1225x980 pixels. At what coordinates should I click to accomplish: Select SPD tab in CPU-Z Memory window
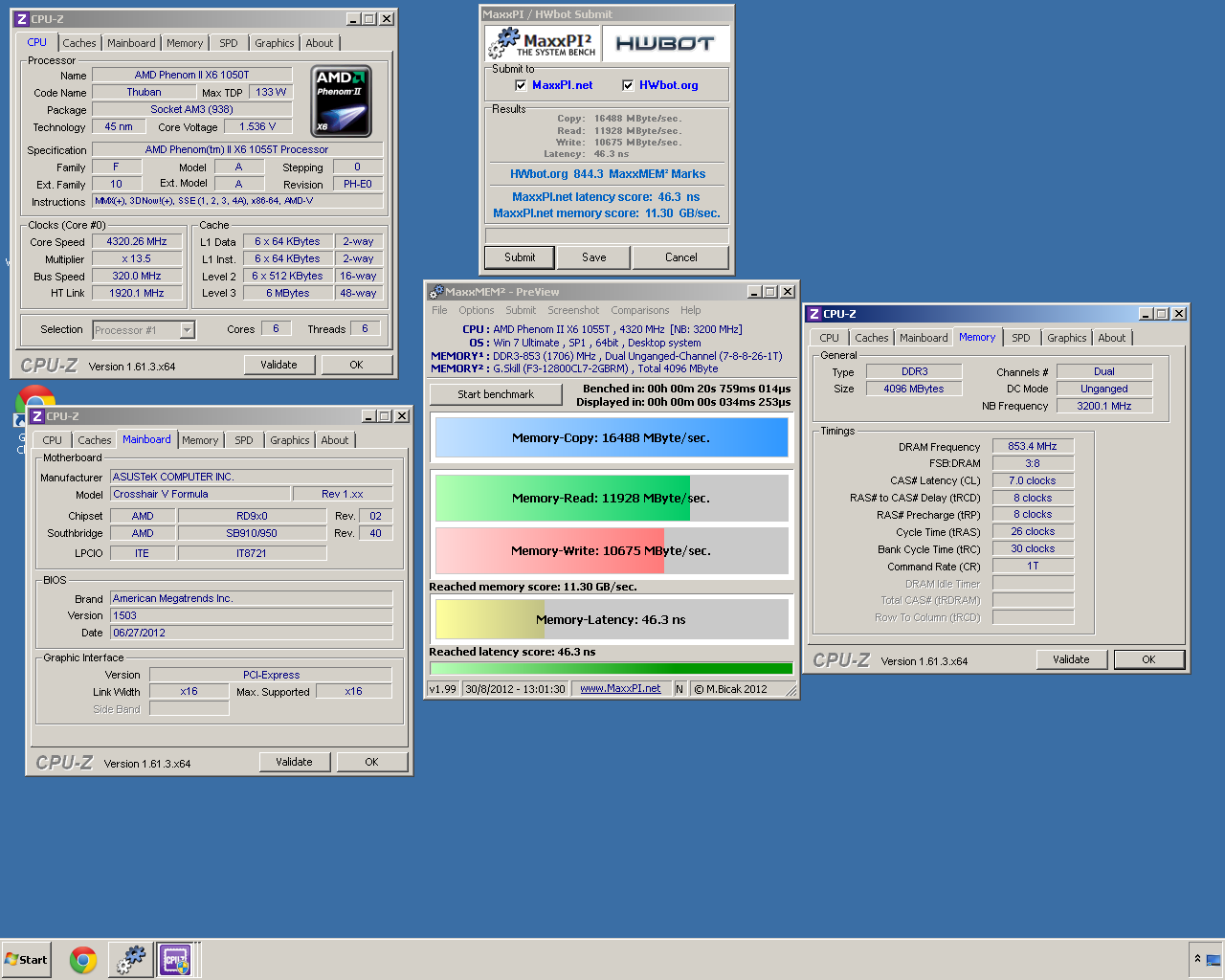pos(1021,338)
